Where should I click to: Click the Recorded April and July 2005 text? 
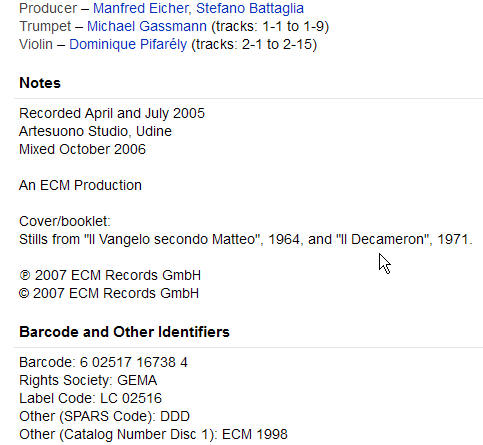(112, 113)
